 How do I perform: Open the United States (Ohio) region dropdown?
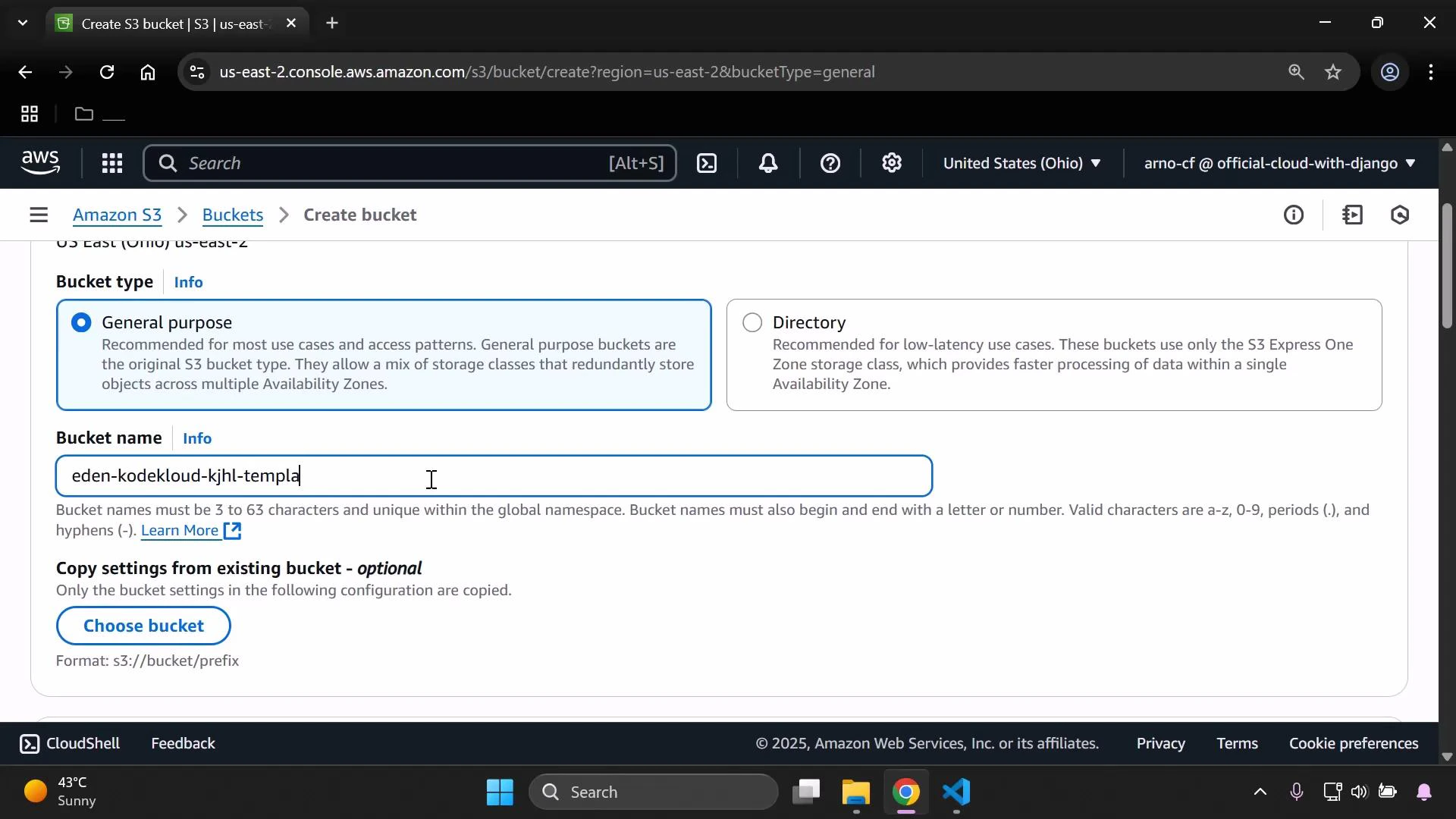click(1021, 163)
